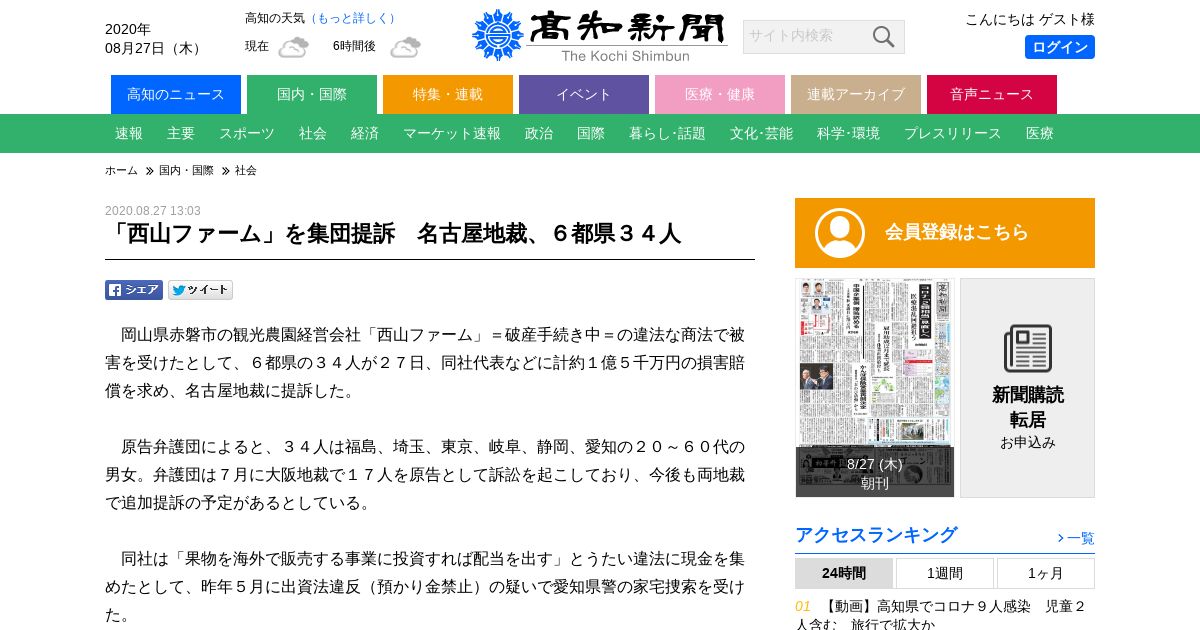Select 経済 in green submenu
The width and height of the screenshot is (1200, 630).
(x=365, y=133)
